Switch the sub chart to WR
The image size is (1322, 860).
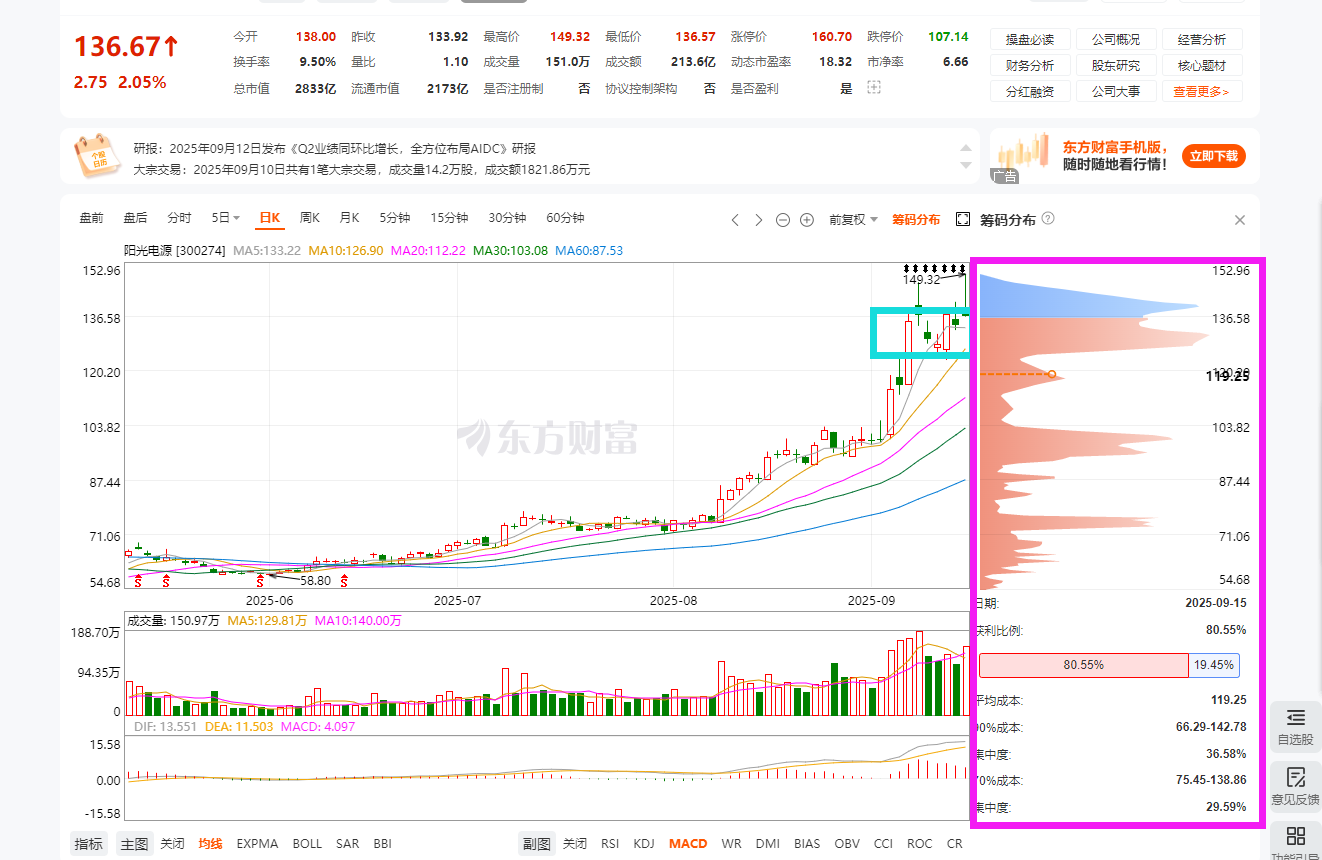(732, 844)
